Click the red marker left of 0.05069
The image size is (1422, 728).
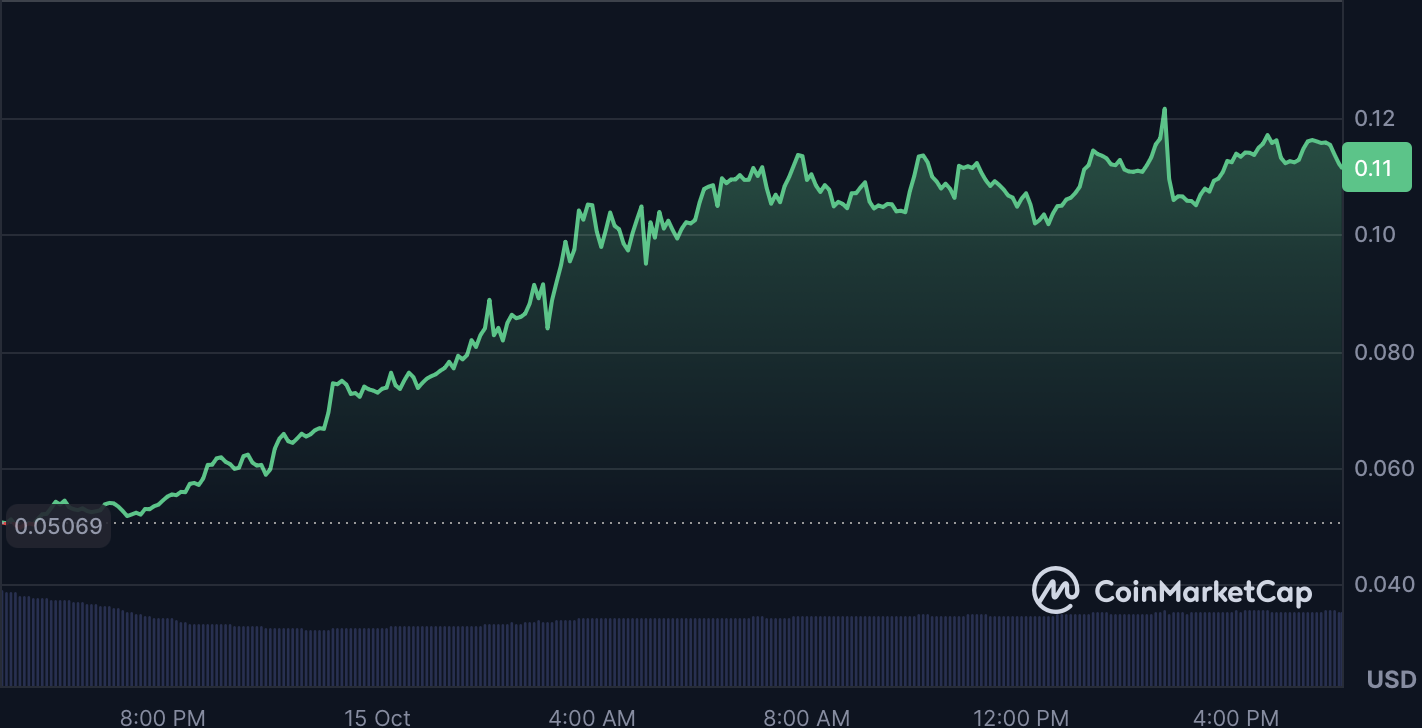click(3, 522)
